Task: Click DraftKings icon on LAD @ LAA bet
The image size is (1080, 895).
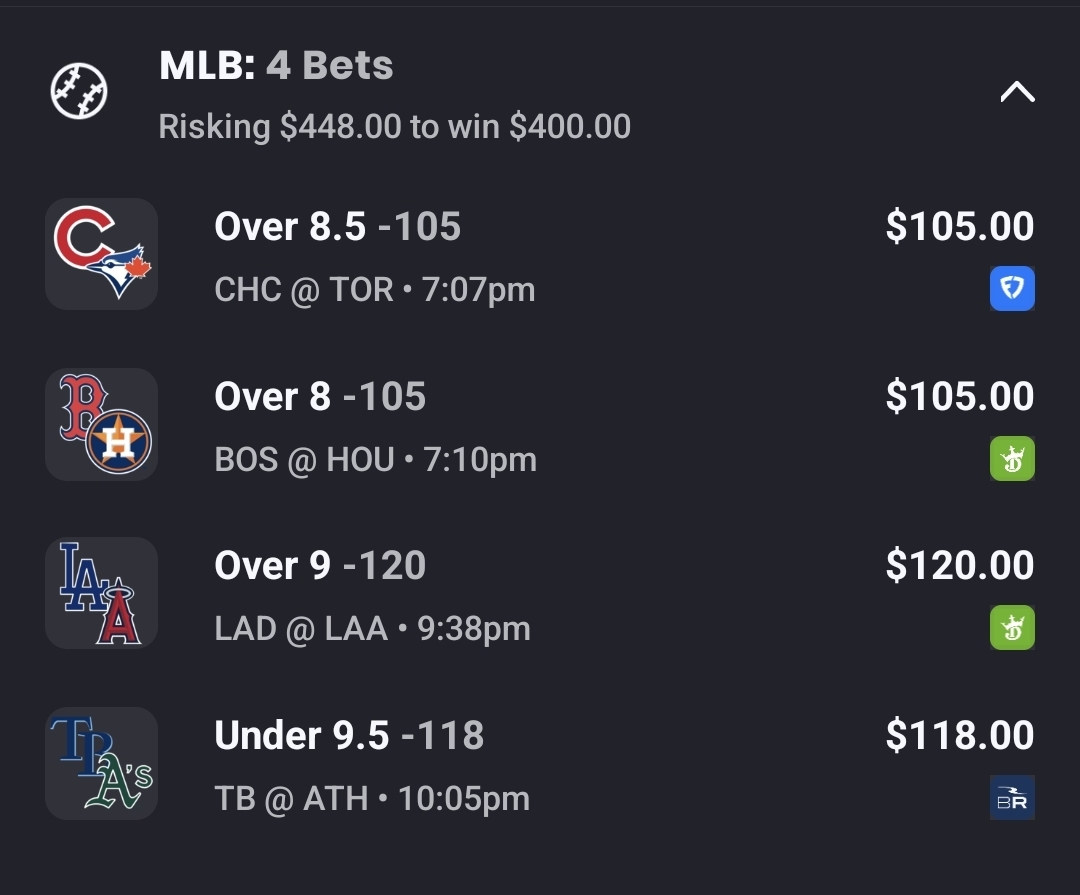Action: (x=1012, y=629)
